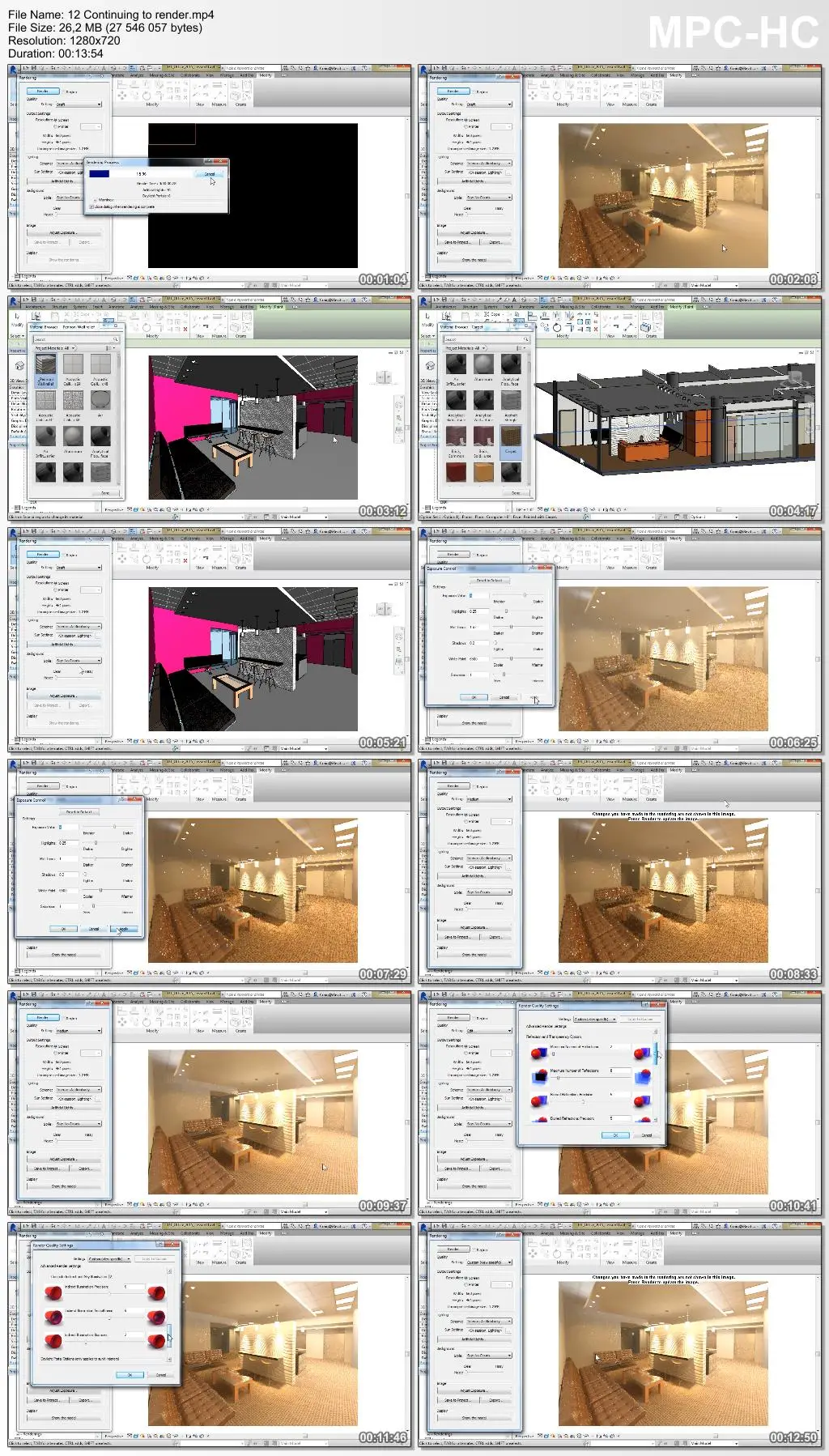The width and height of the screenshot is (829, 1456).
Task: Open Scheme dropdown in 00:10:41 Rendering dialog
Action: (489, 1090)
